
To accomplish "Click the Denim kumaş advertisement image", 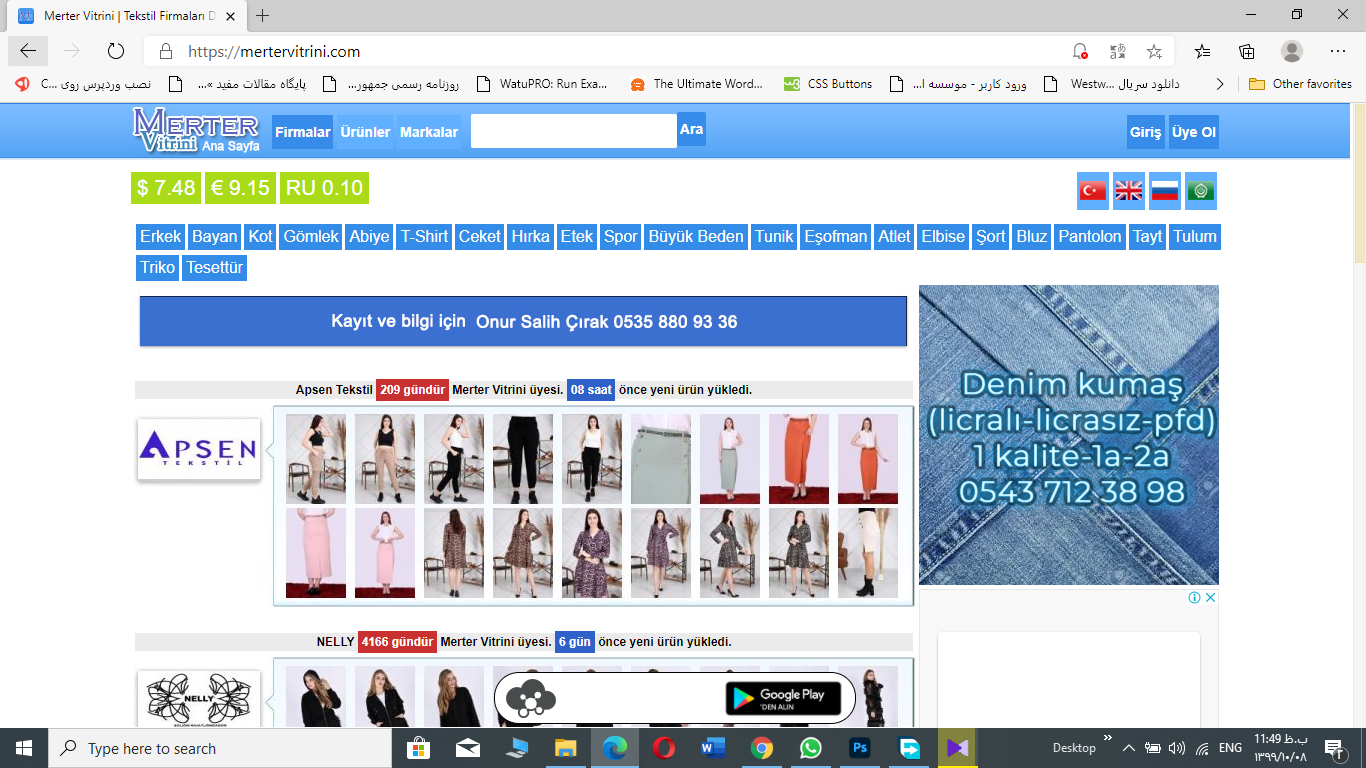I will [1069, 435].
